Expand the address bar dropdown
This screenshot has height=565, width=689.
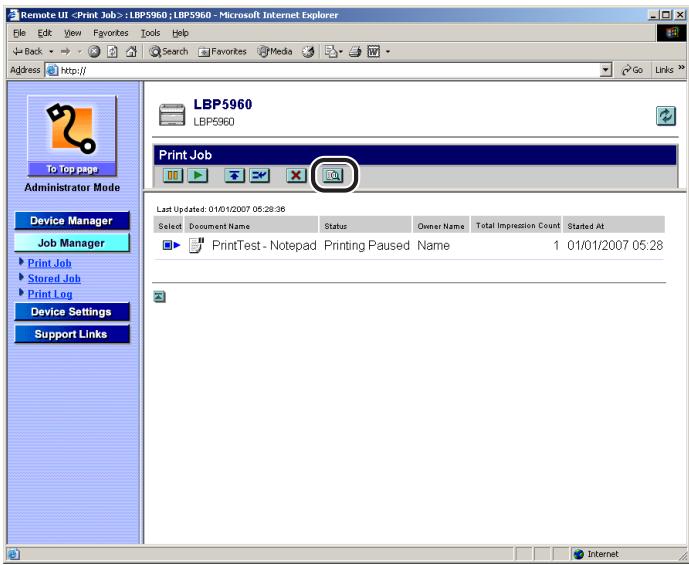pyautogui.click(x=606, y=70)
